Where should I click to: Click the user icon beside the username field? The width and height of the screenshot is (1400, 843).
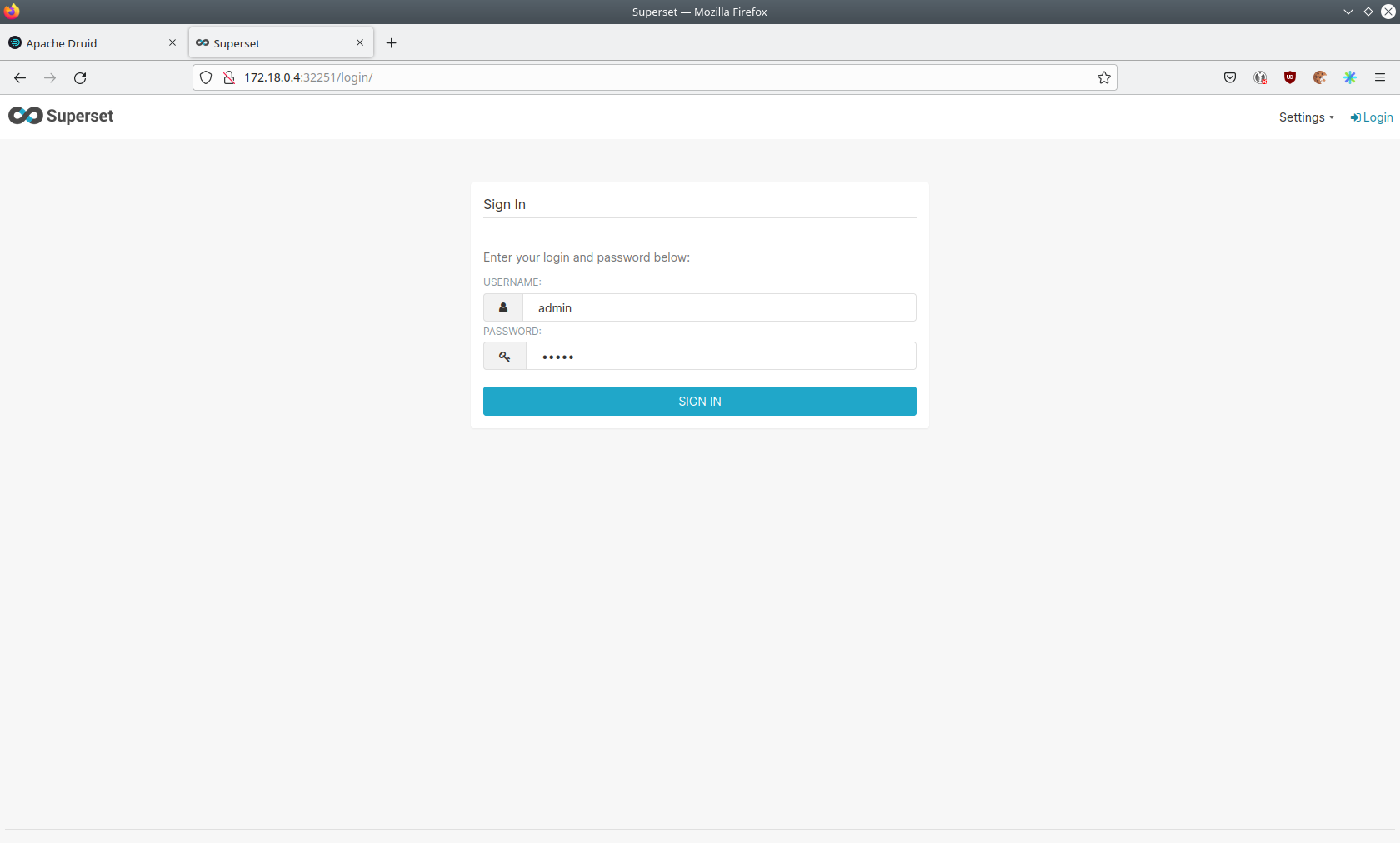click(503, 307)
